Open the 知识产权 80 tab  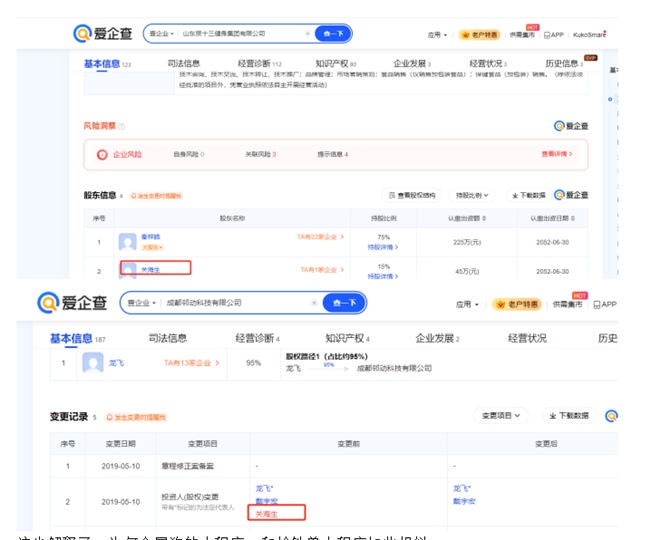[x=334, y=63]
